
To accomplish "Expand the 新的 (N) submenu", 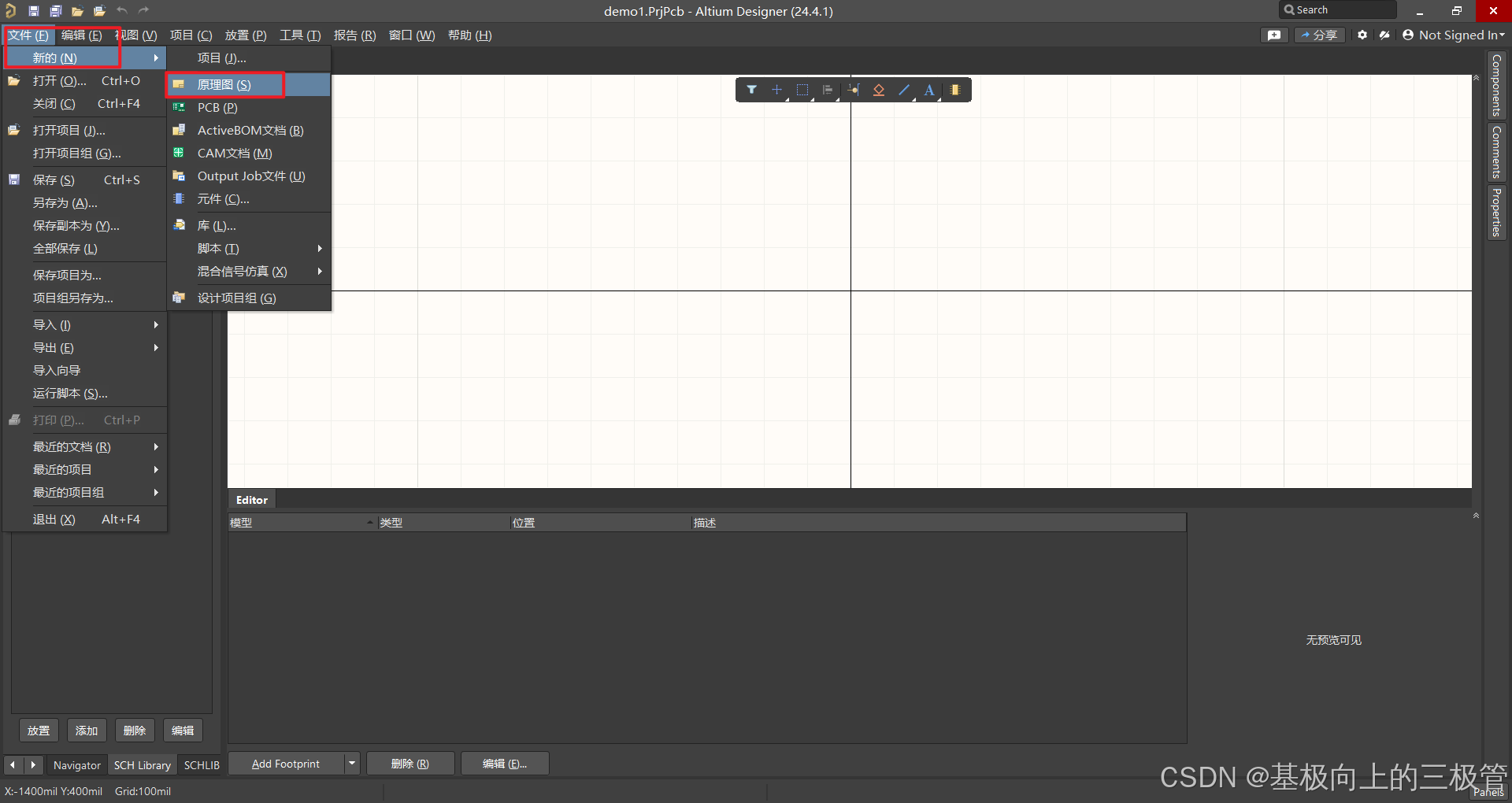I will point(85,58).
